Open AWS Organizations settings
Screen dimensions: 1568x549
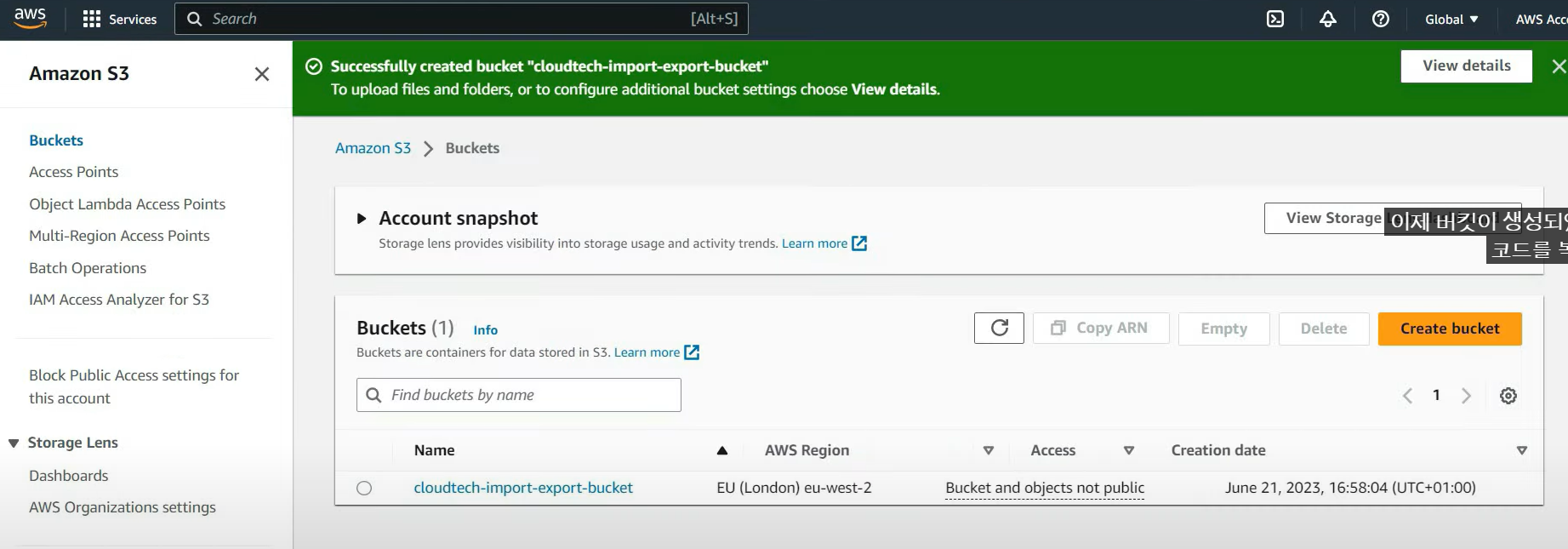pos(123,507)
